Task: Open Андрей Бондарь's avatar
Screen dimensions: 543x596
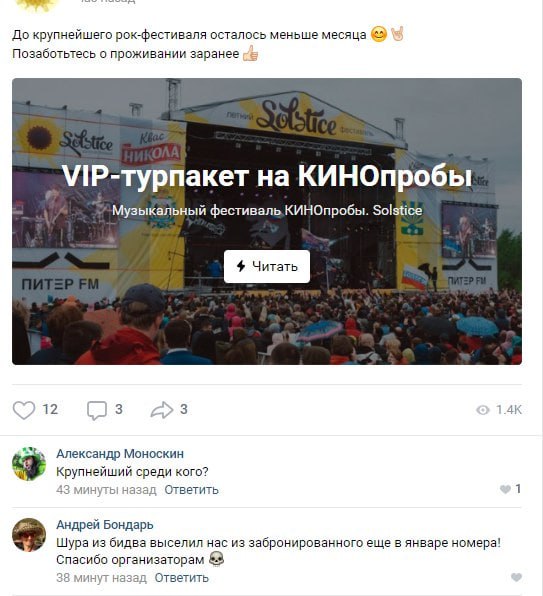Action: (29, 534)
